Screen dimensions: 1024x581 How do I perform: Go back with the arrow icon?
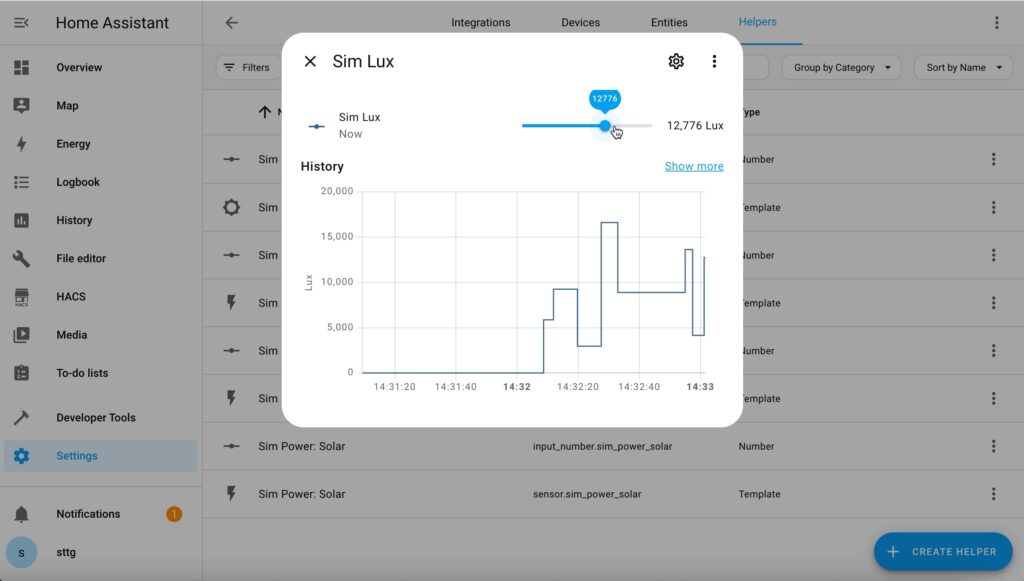232,23
